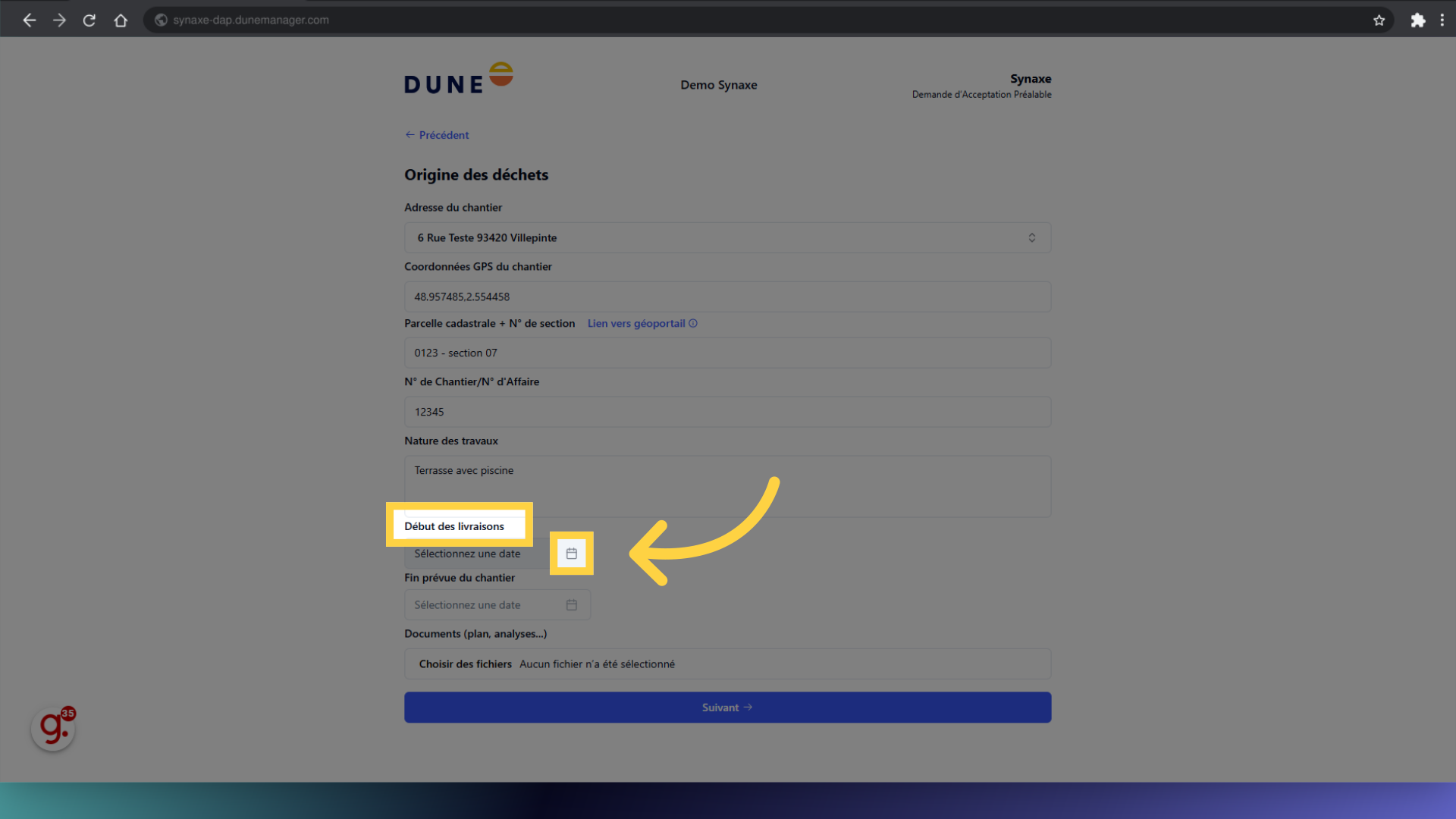Click the g35 badge in bottom corner
Viewport: 1456px width, 819px height.
pyautogui.click(x=52, y=728)
